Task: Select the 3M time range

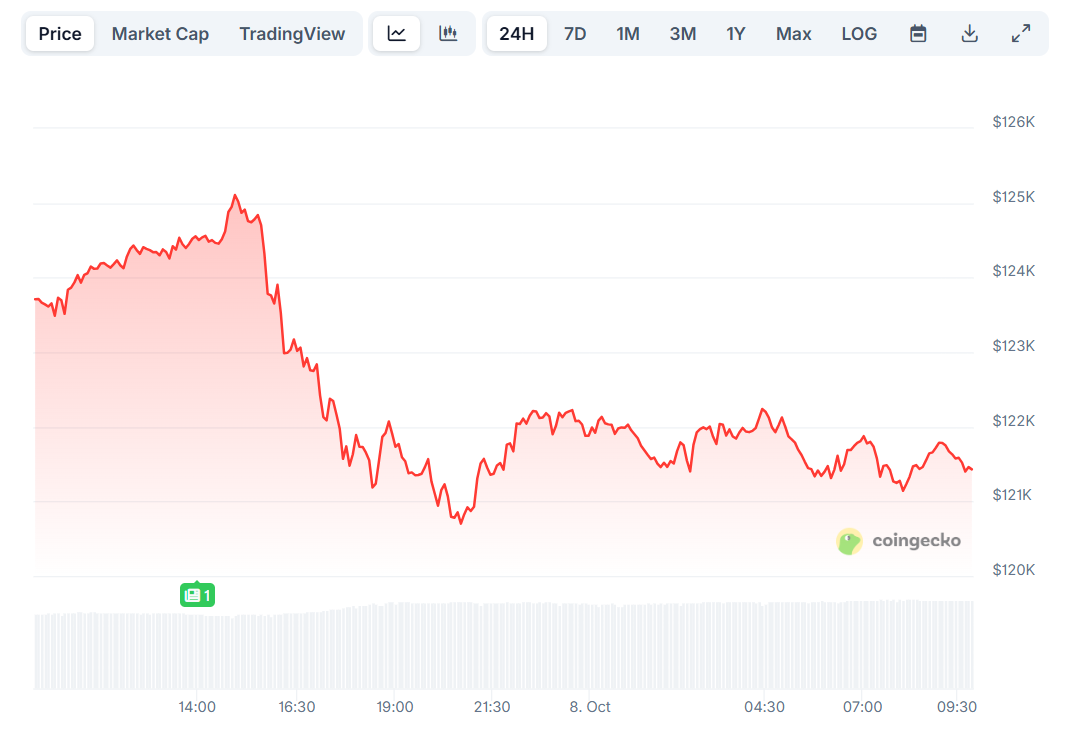Action: 682,33
